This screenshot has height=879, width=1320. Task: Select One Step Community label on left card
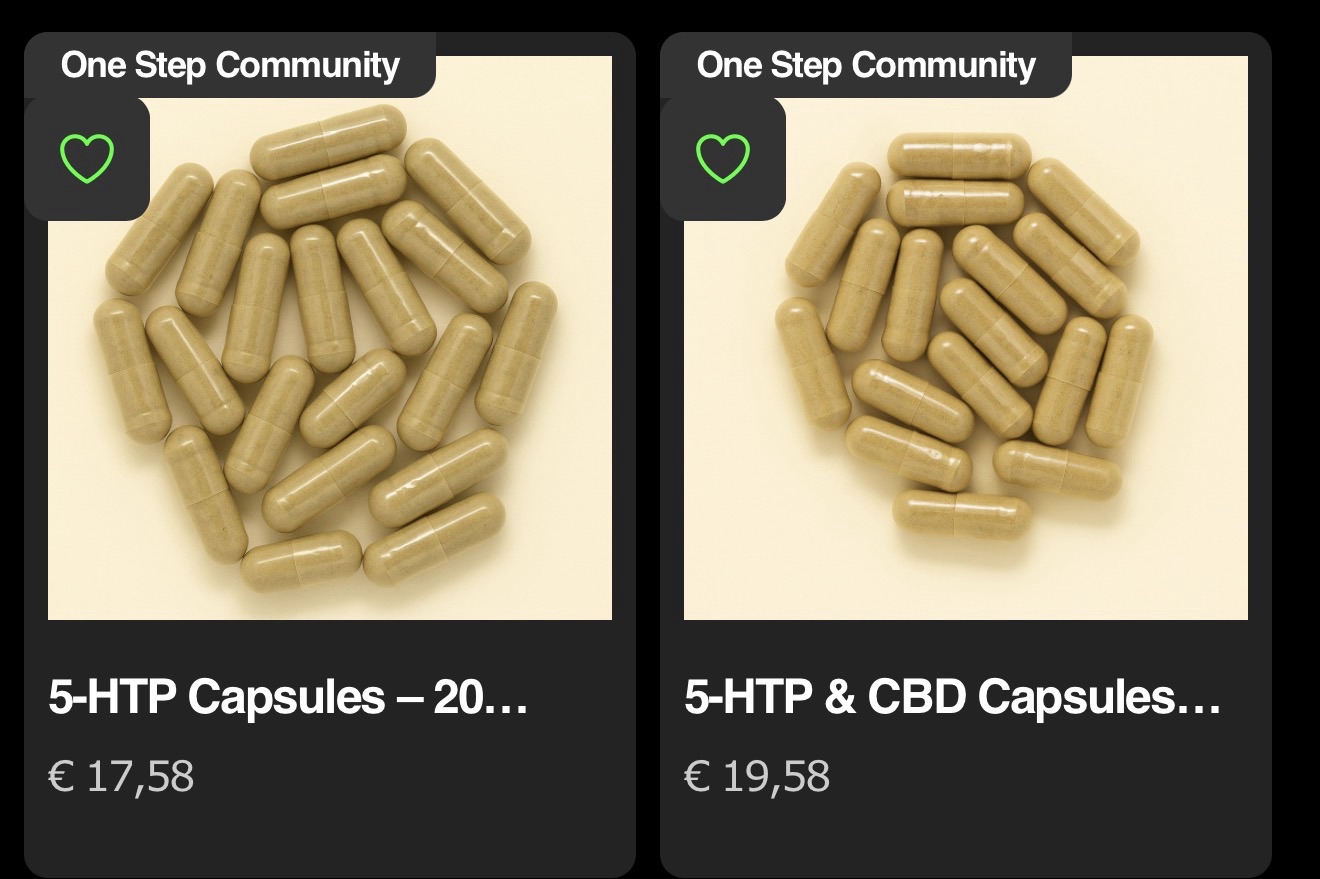(x=230, y=66)
